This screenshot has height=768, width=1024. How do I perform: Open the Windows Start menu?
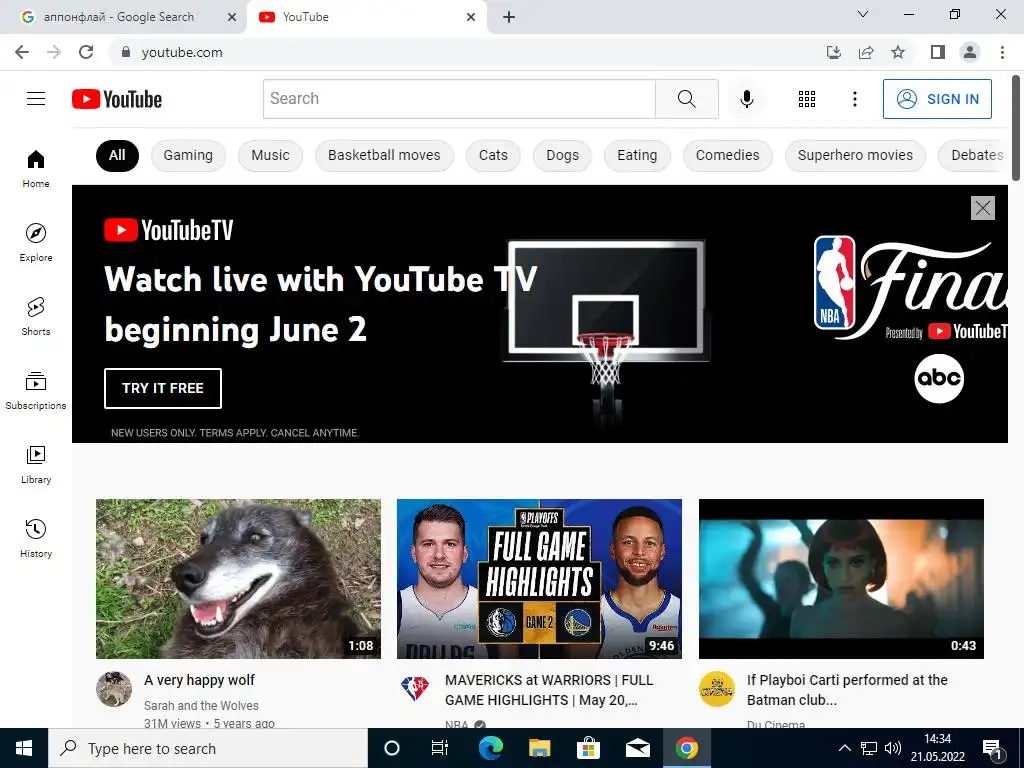point(24,748)
